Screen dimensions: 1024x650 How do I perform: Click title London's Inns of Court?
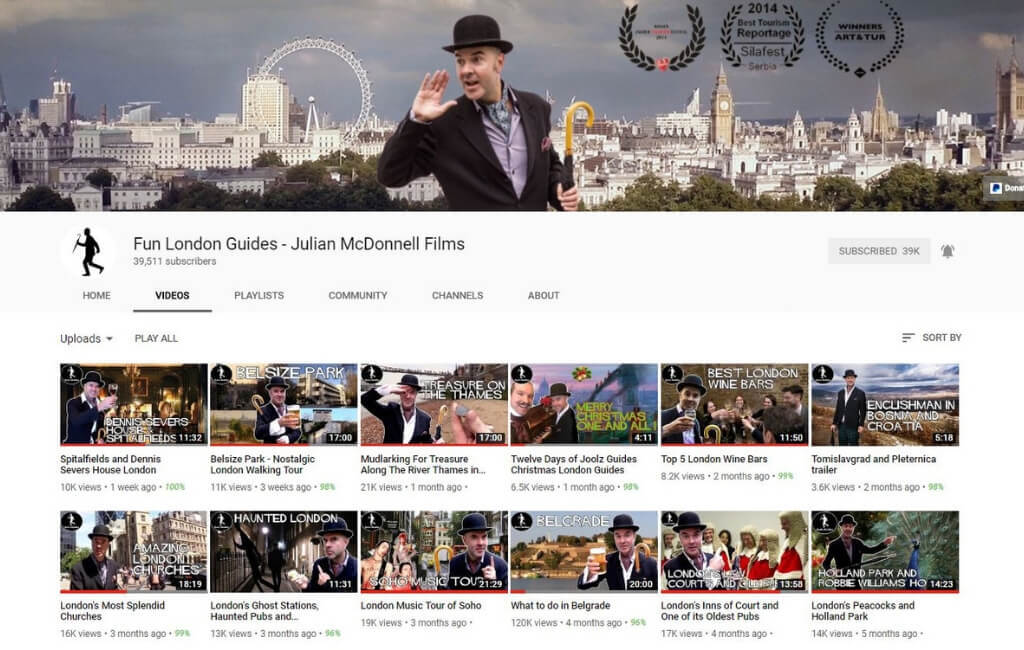(x=720, y=611)
